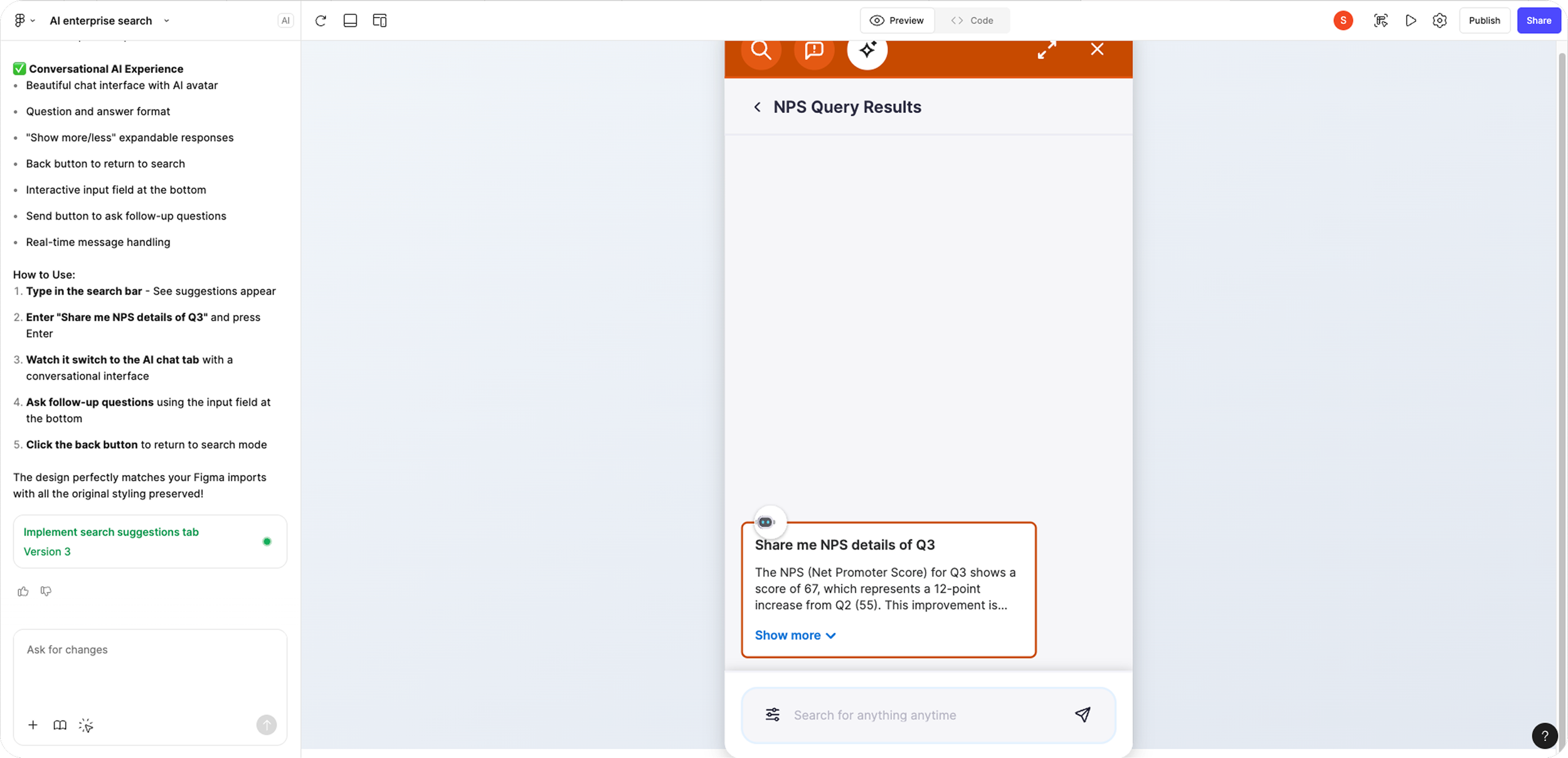
Task: Select the sparkle AI chat tab in orange header
Action: pos(867,50)
